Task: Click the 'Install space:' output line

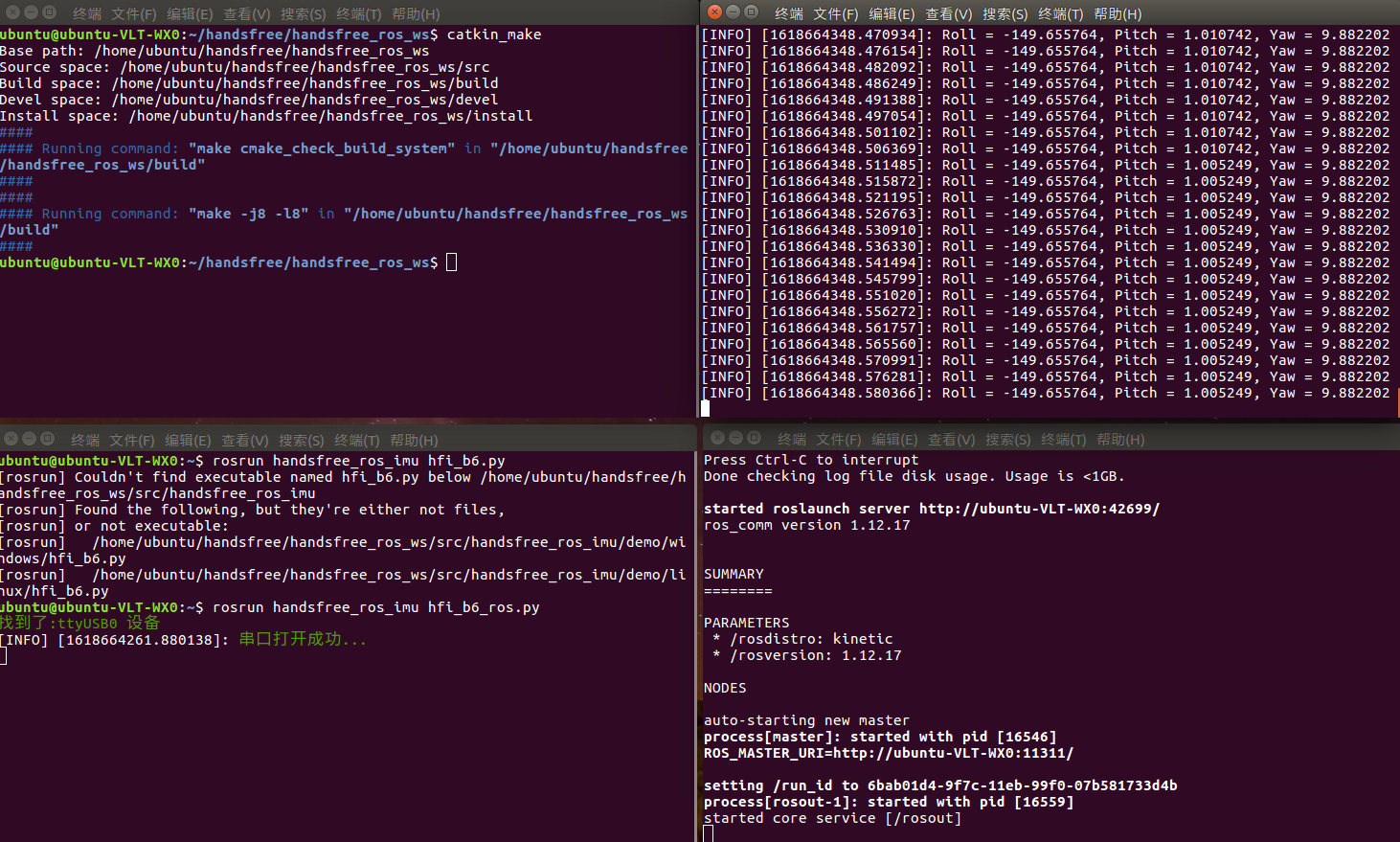Action: [266, 116]
